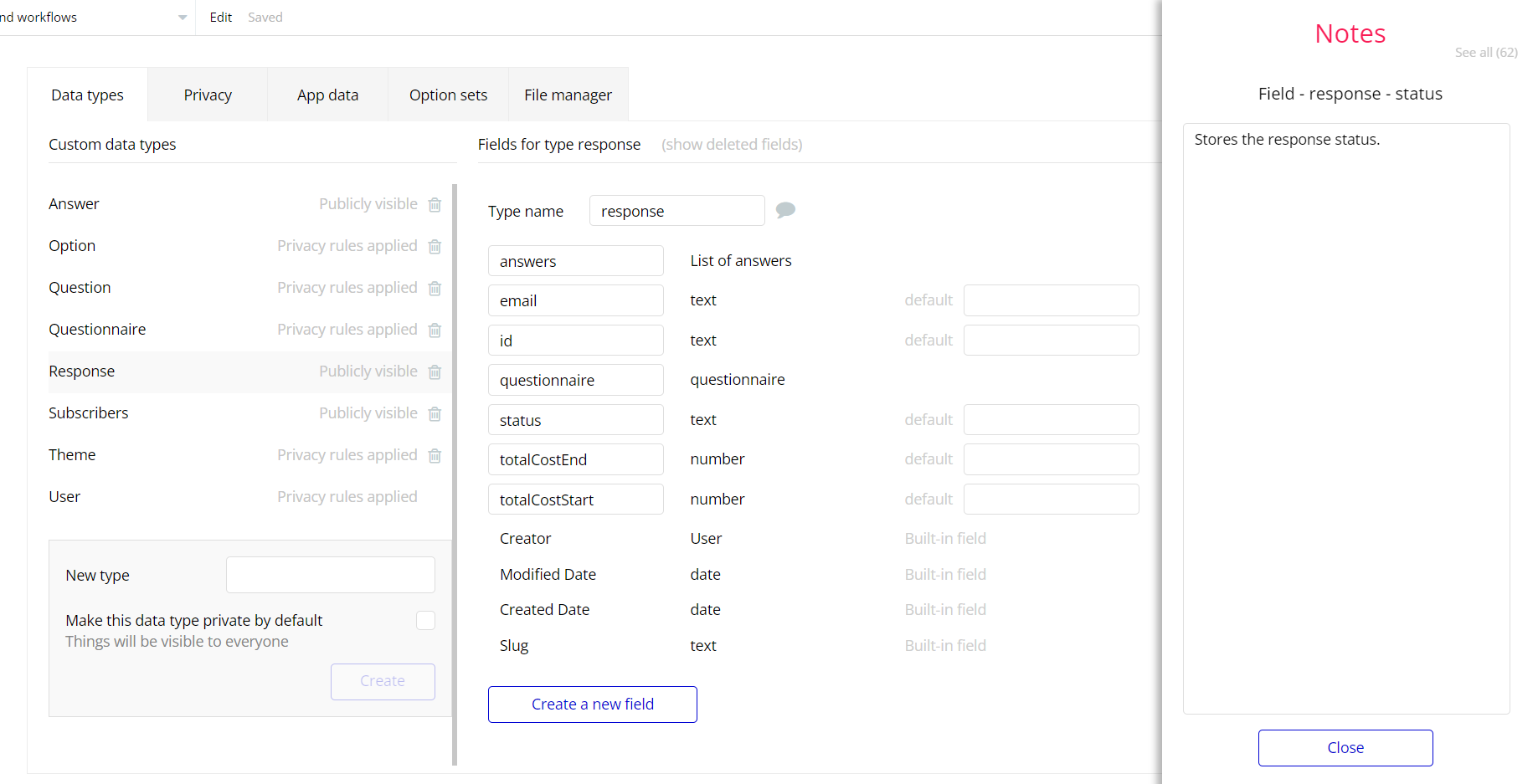The height and width of the screenshot is (784, 1538).
Task: Check 'Make this data type private' checkbox
Action: 425,620
